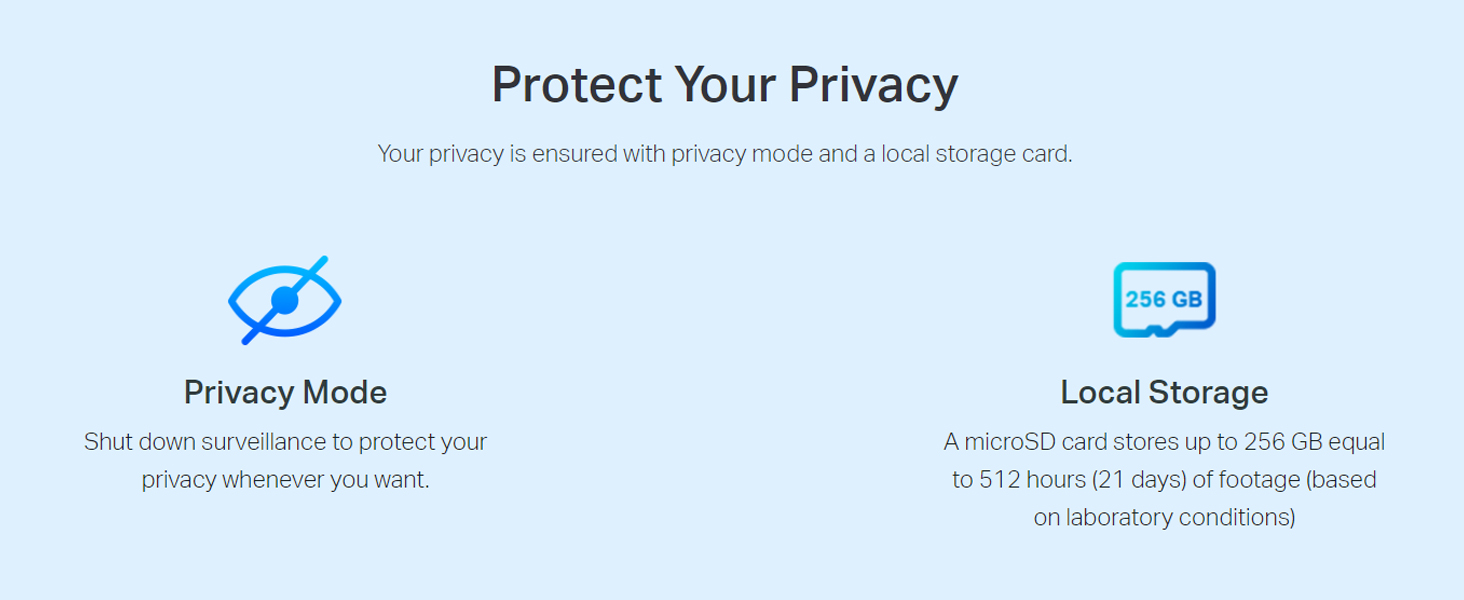Select the "Local Storage" feature heading
1464x600 pixels.
[x=1164, y=392]
